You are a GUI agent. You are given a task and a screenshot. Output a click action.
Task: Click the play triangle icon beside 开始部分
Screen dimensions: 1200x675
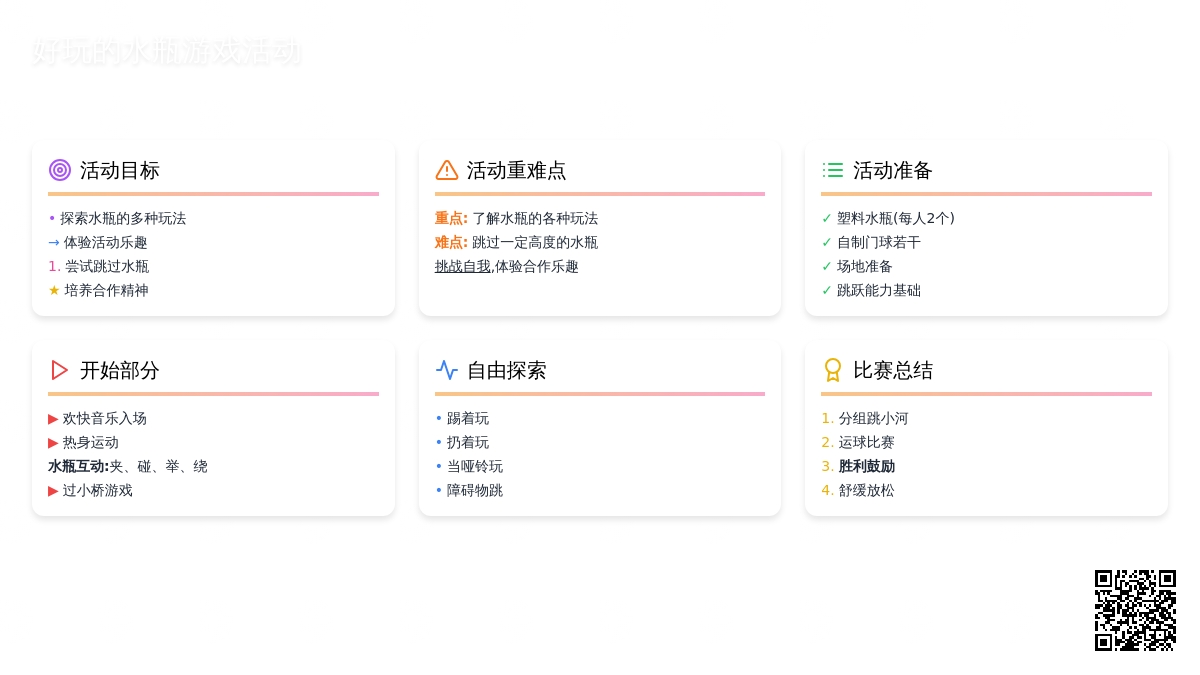click(60, 370)
